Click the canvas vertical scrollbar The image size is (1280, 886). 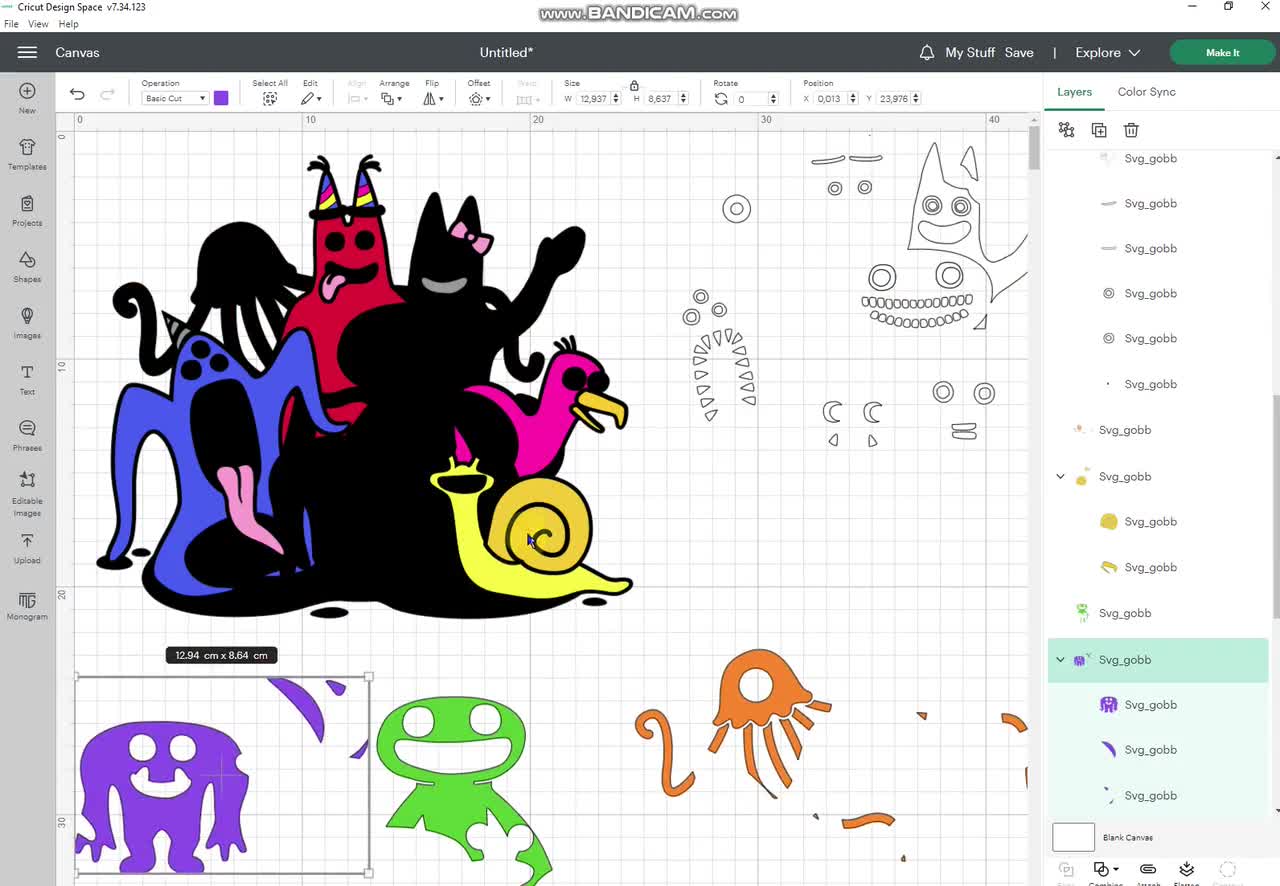click(1034, 148)
